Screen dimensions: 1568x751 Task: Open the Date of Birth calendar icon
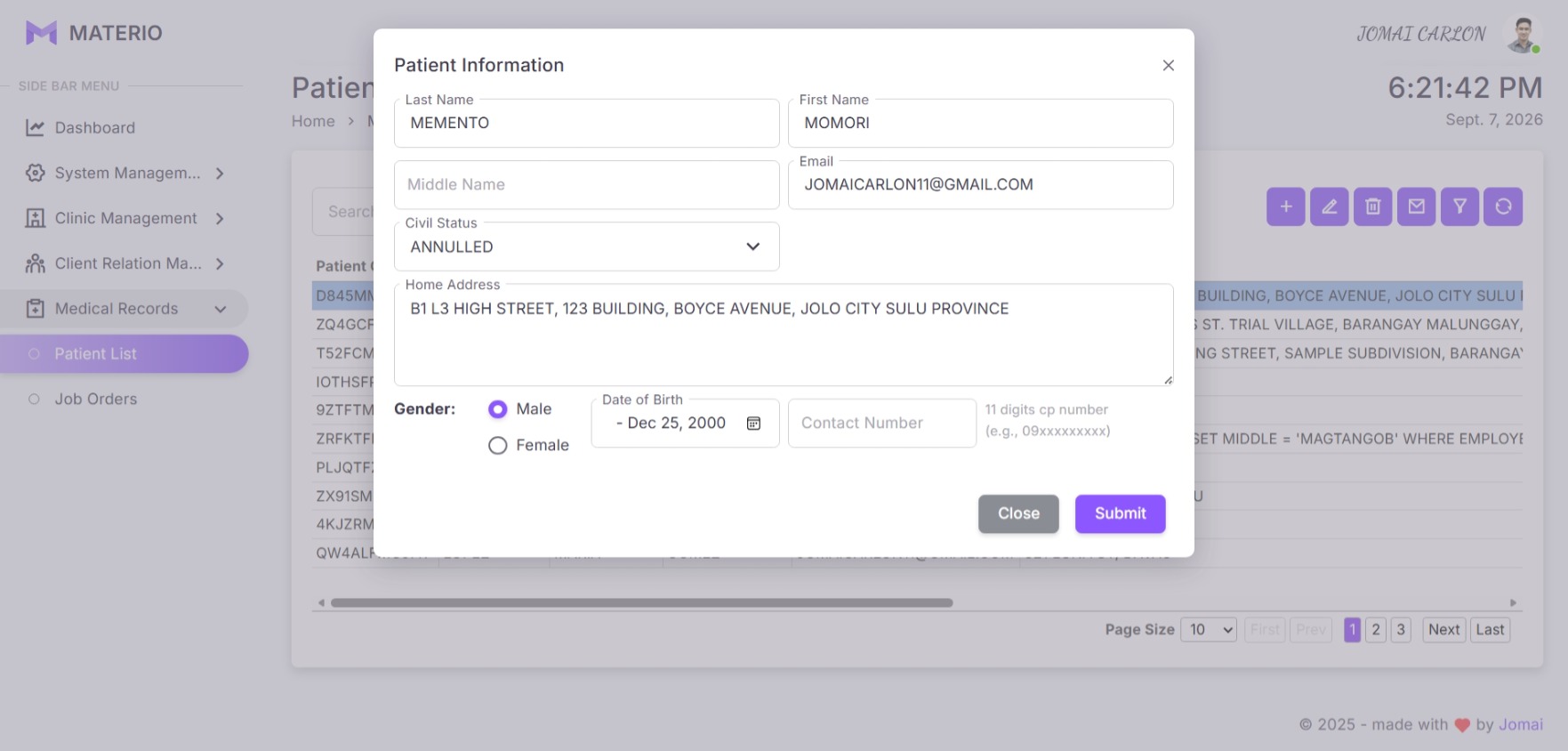pyautogui.click(x=753, y=424)
